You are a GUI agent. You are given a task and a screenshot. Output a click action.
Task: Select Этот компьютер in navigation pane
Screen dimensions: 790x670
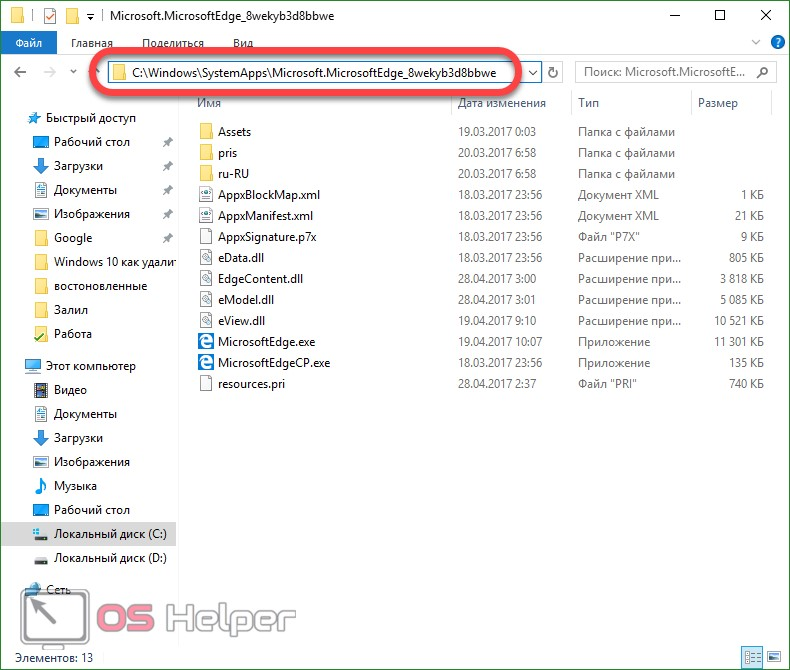(91, 366)
